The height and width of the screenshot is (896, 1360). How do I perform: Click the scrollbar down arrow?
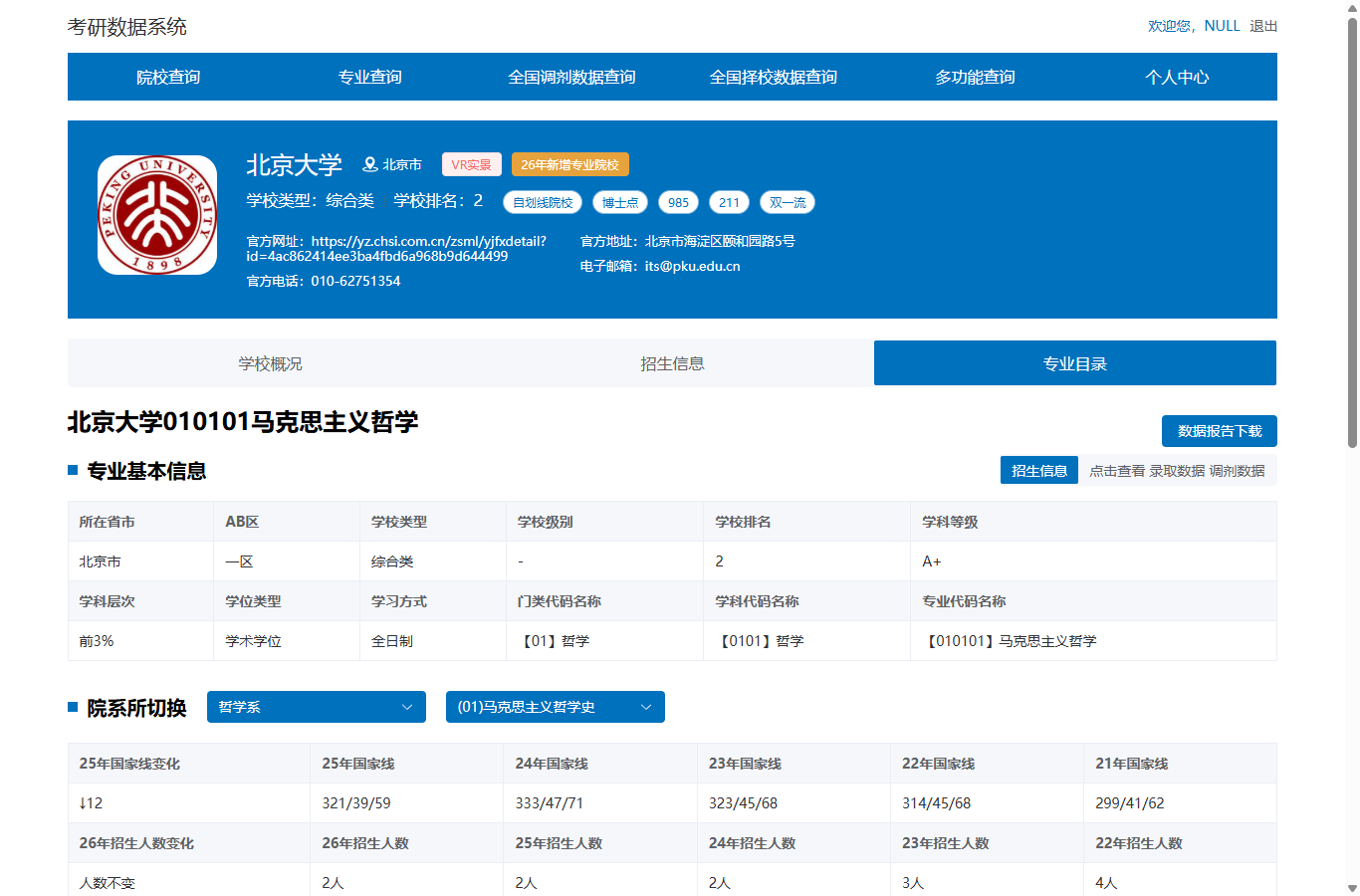(1352, 888)
